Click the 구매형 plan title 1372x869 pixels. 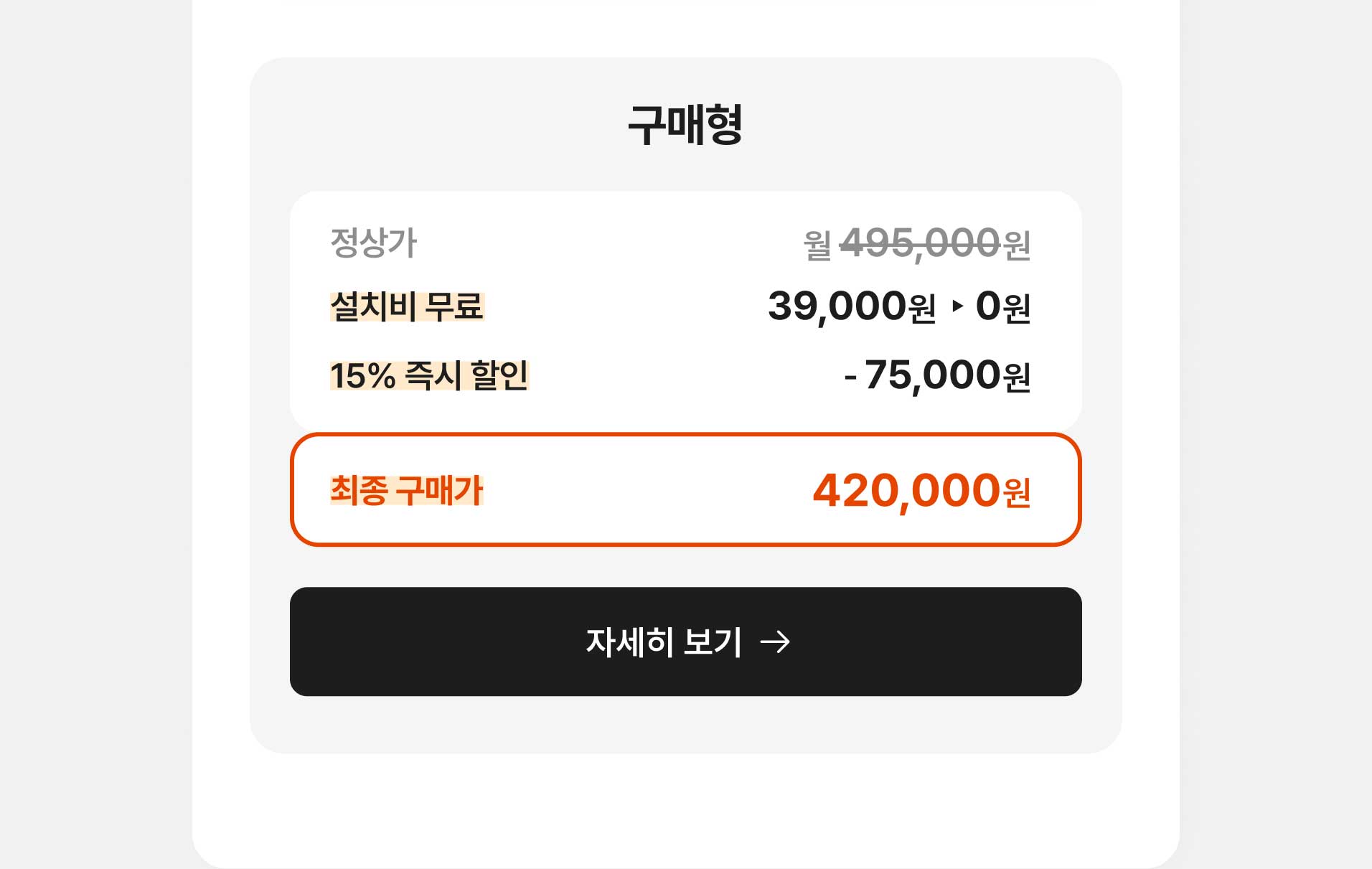[685, 123]
